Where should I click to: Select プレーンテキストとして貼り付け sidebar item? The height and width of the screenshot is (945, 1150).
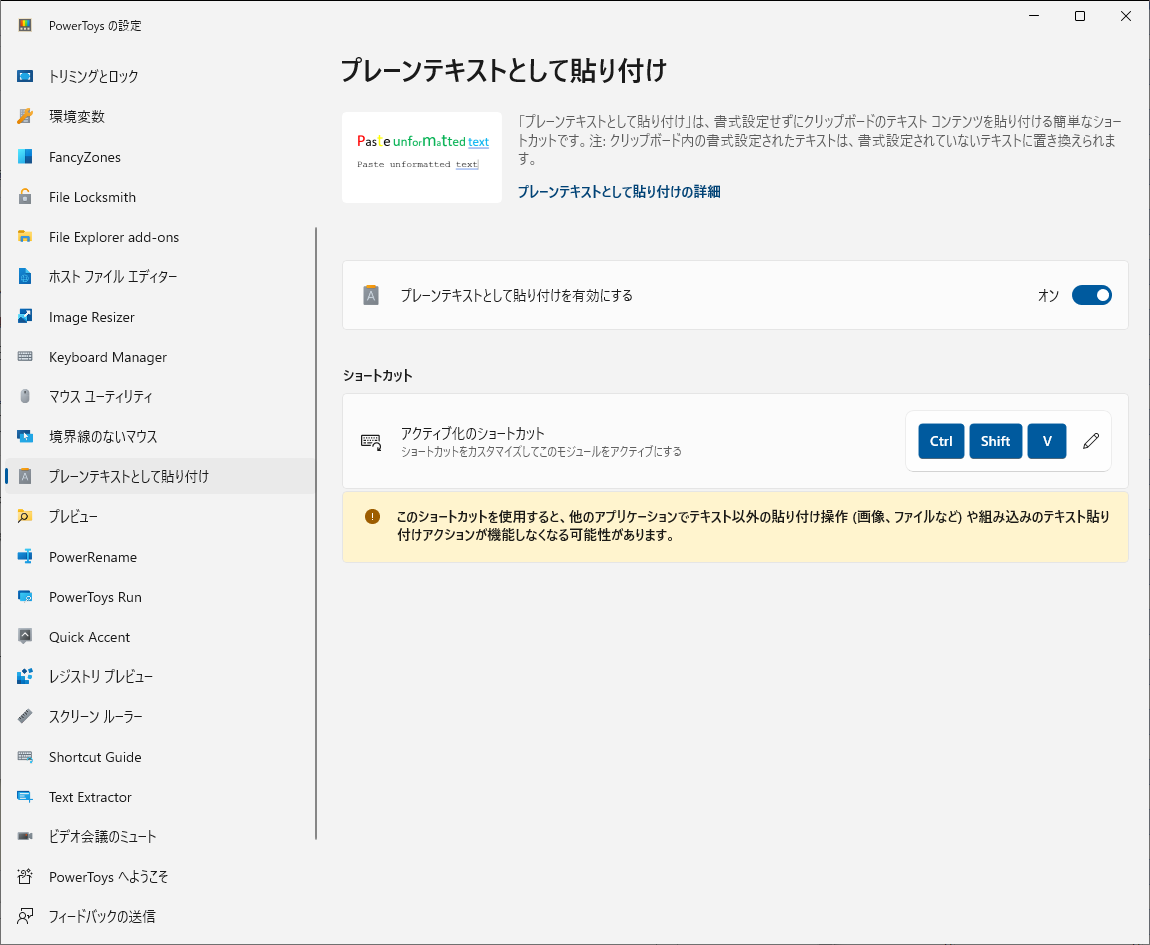pos(160,476)
